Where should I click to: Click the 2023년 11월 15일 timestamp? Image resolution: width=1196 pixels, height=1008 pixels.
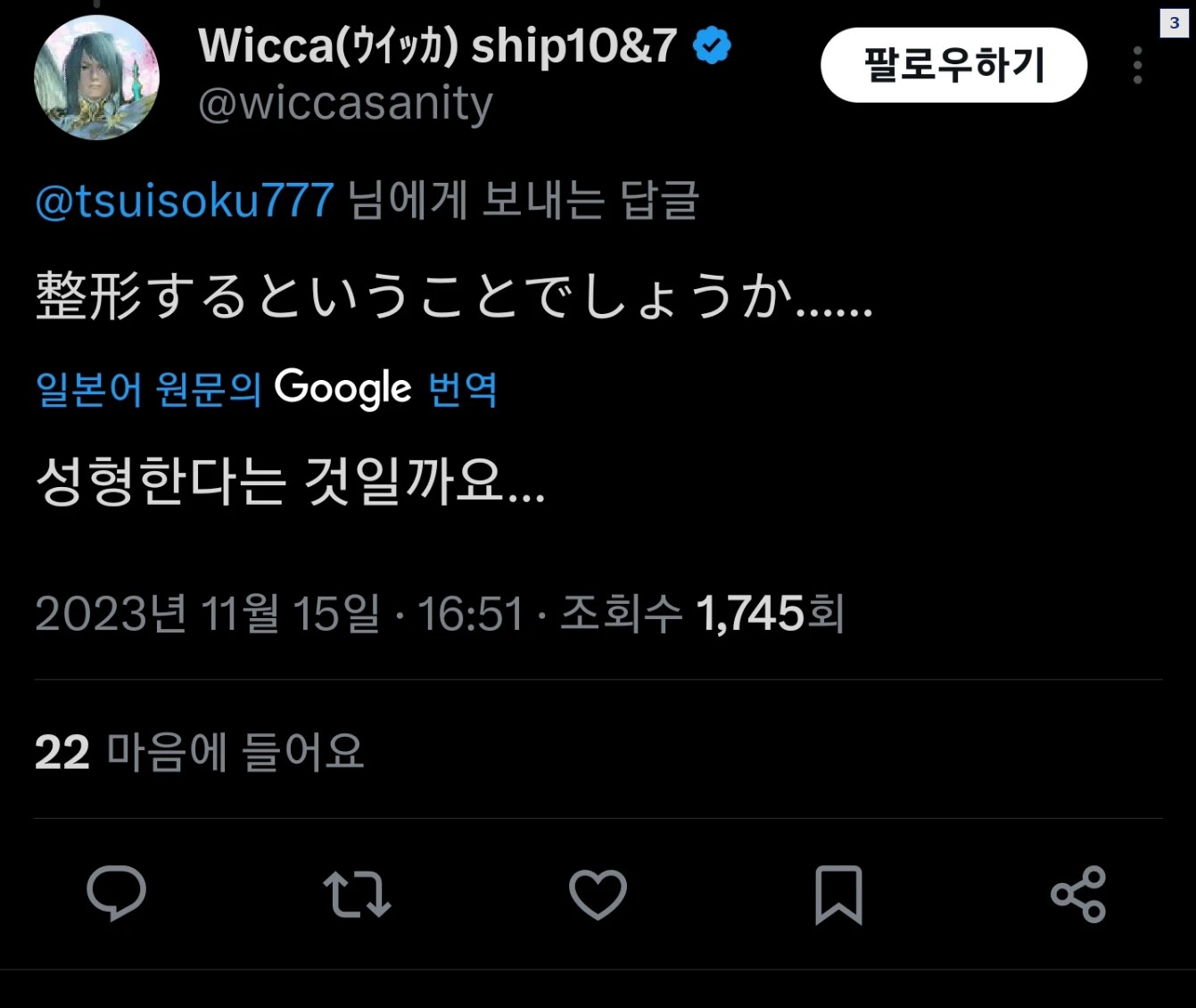coord(207,614)
